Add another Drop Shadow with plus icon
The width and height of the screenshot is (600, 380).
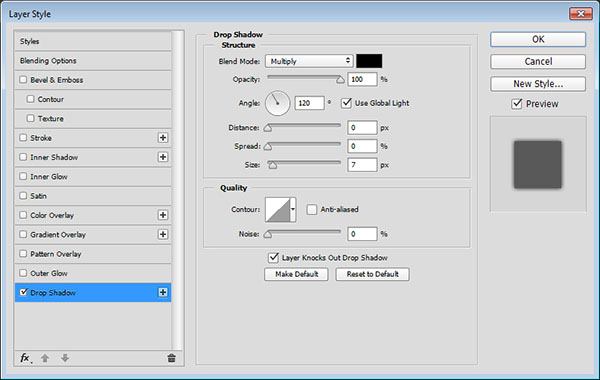pyautogui.click(x=163, y=292)
